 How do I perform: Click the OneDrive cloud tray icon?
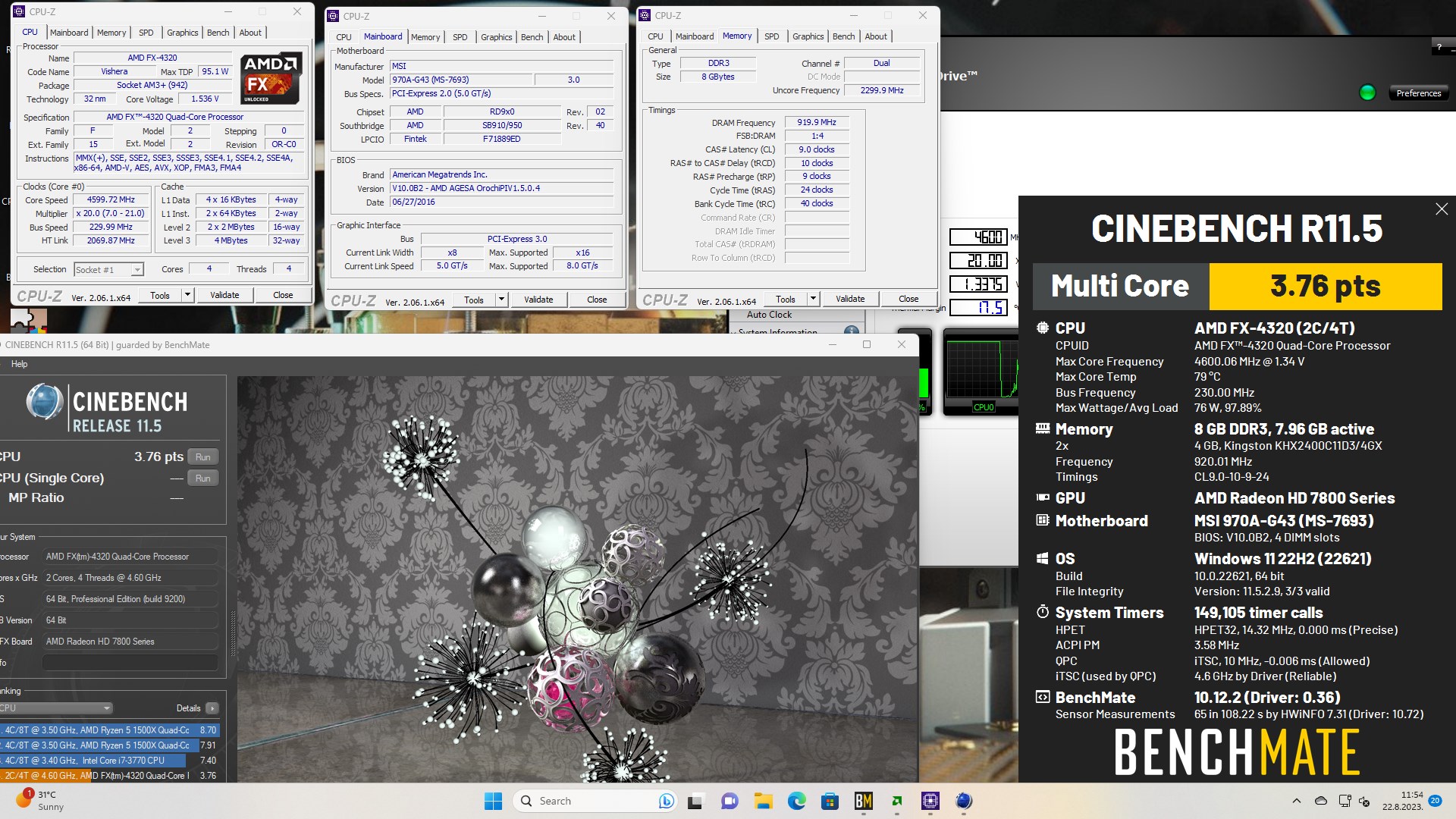pyautogui.click(x=1321, y=801)
